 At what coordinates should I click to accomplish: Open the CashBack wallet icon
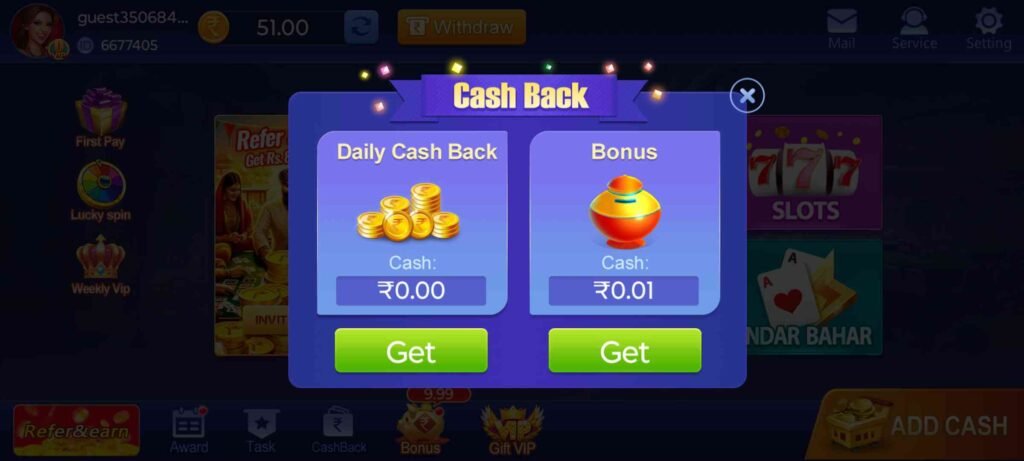(338, 430)
